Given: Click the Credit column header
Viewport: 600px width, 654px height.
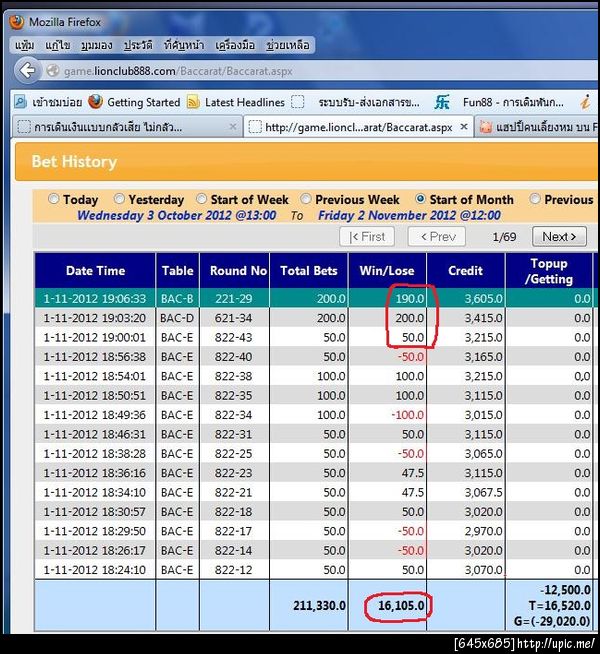Looking at the screenshot, I should click(x=465, y=271).
